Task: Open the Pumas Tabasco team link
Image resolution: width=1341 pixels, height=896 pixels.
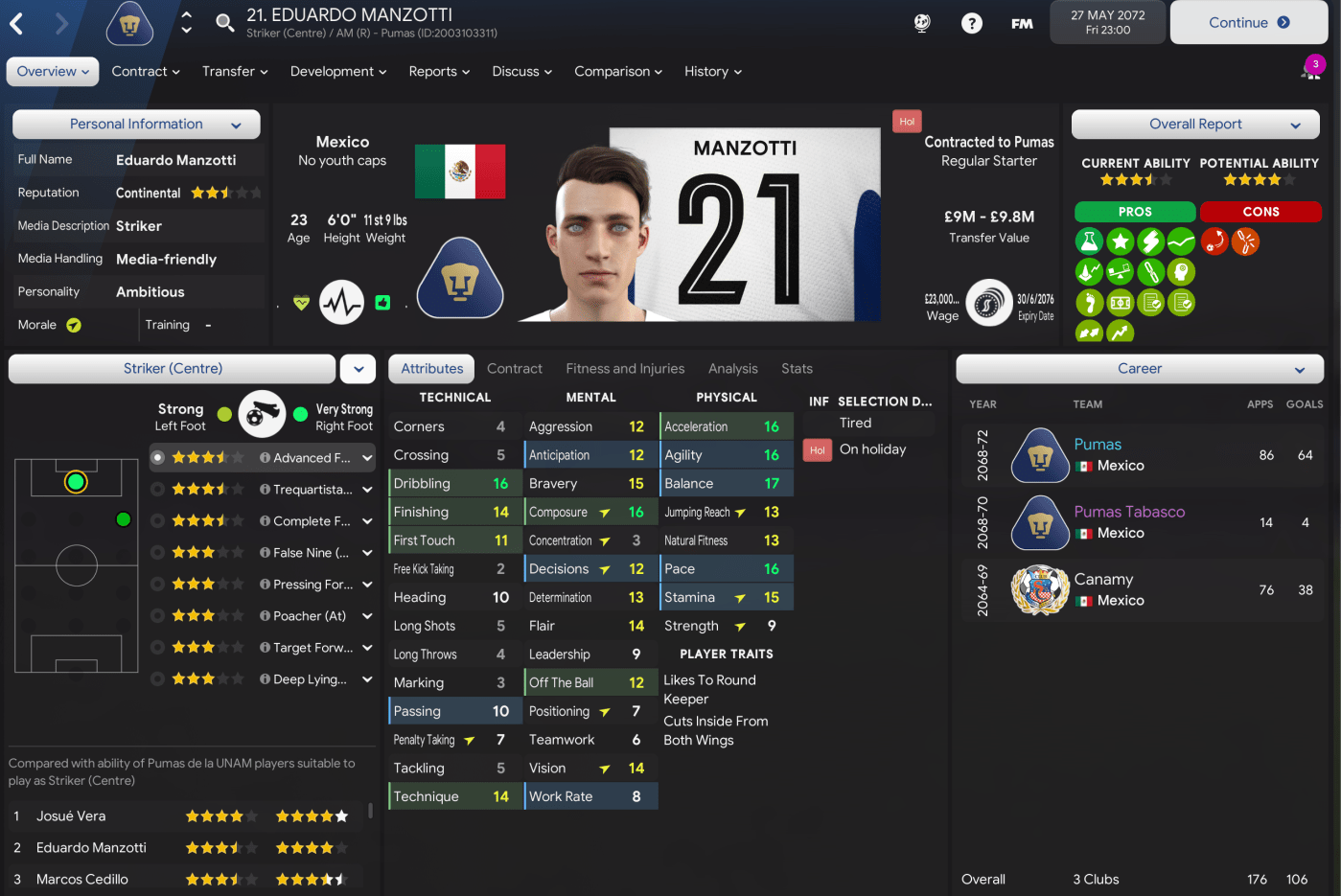Action: click(1129, 512)
